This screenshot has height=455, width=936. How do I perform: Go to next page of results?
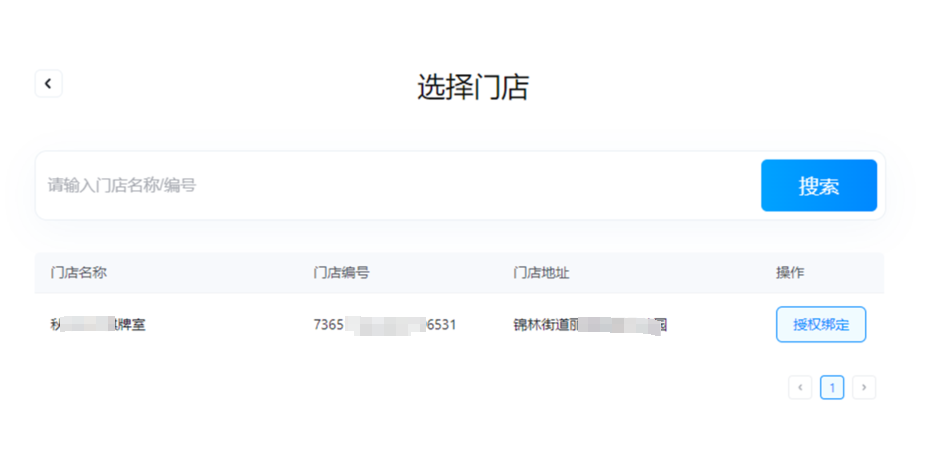tap(864, 388)
